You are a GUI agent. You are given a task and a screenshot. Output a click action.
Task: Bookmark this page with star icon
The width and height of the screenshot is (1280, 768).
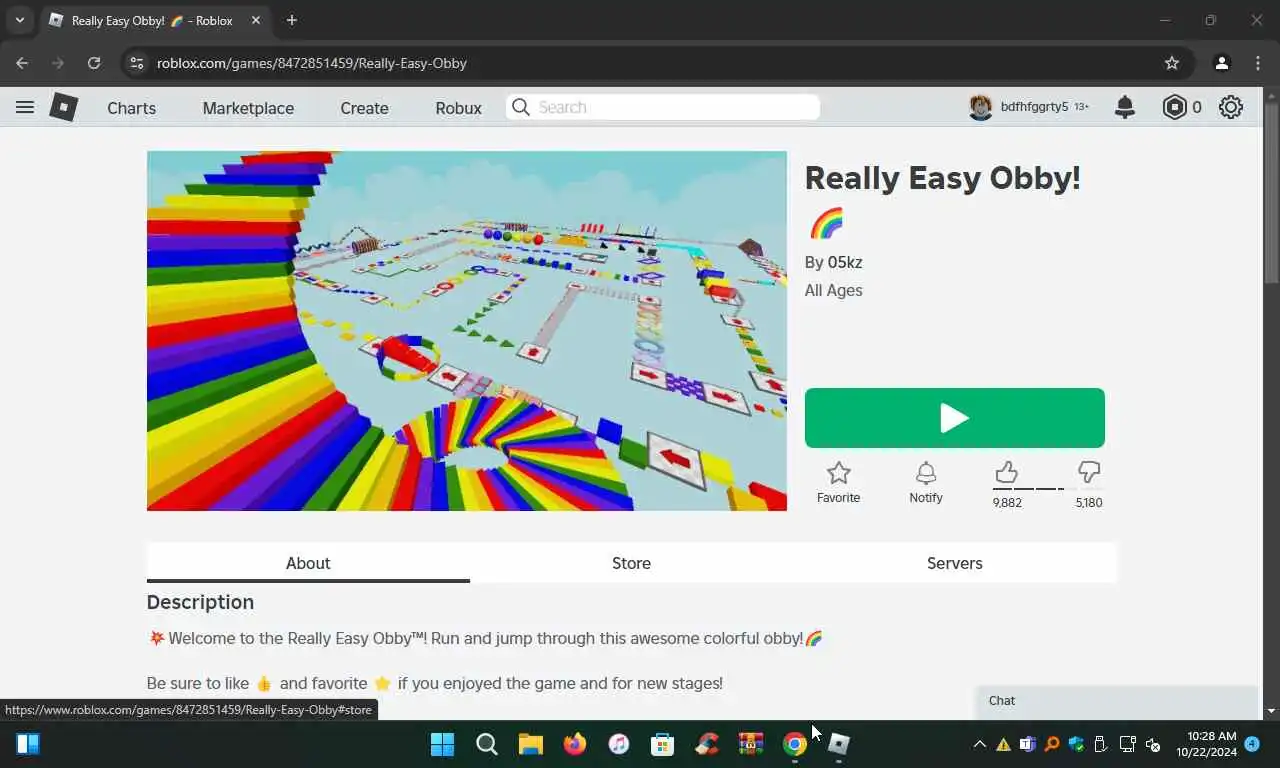tap(1172, 63)
